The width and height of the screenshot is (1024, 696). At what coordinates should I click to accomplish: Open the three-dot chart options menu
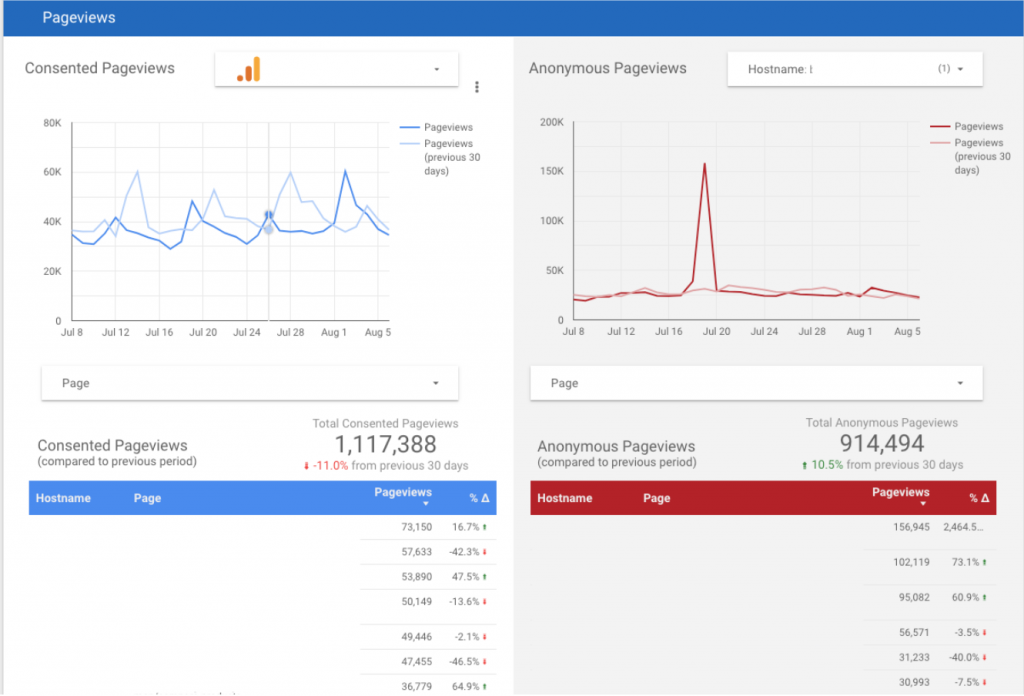point(477,87)
